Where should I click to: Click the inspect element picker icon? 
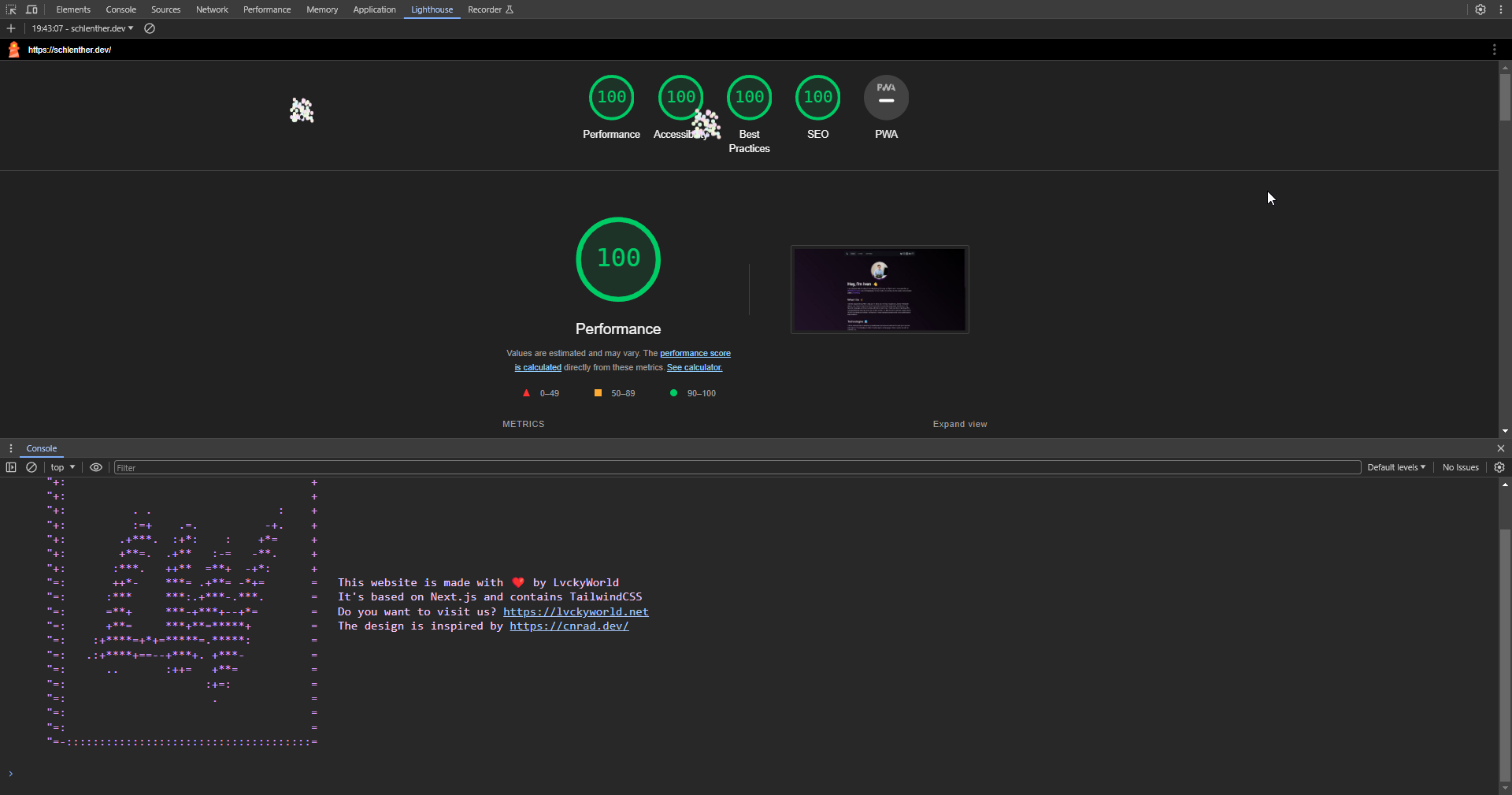(x=11, y=9)
